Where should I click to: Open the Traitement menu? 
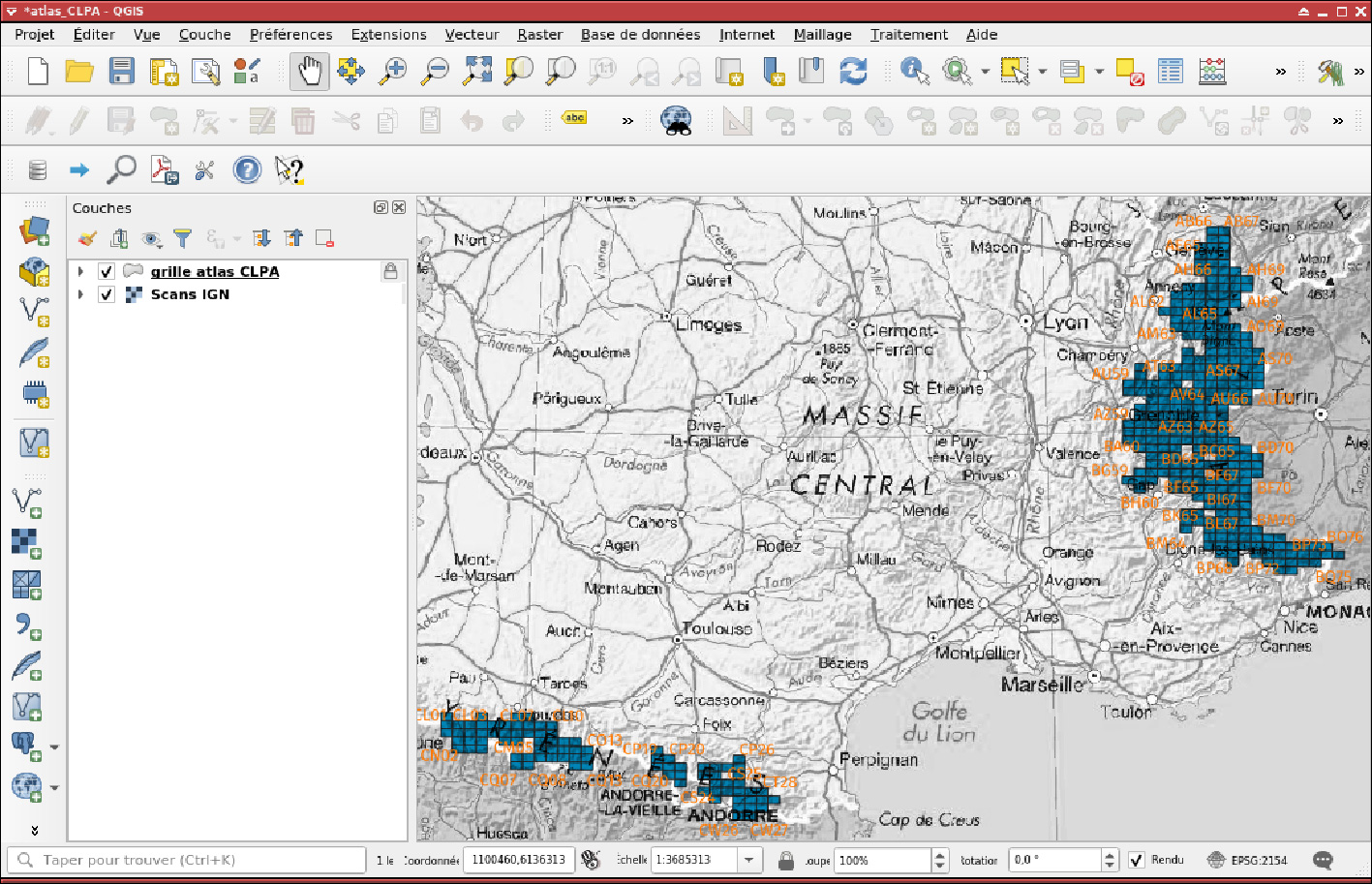tap(908, 34)
